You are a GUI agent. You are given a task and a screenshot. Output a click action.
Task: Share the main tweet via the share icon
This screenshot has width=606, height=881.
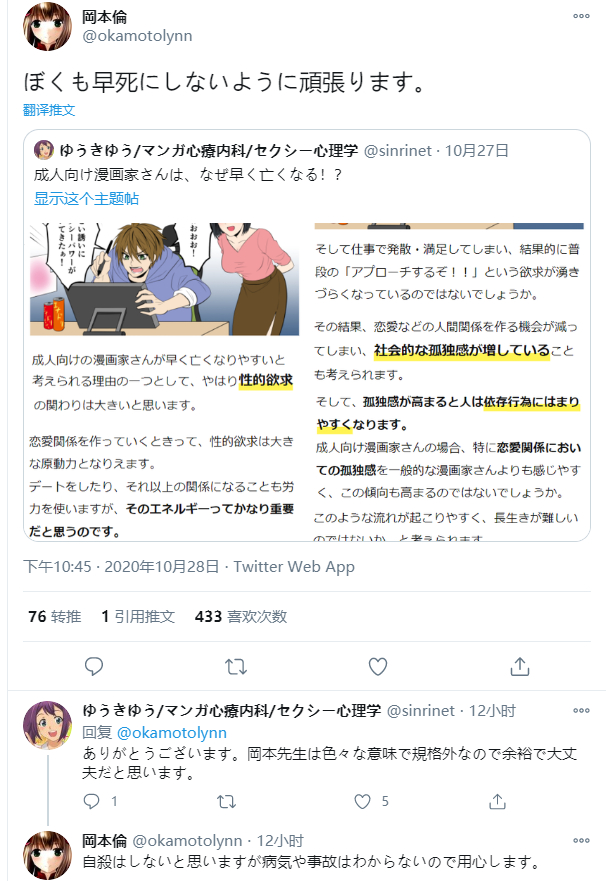520,666
